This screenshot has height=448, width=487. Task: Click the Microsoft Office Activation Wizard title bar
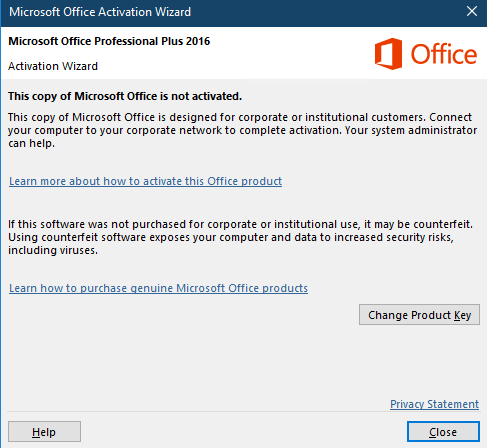[233, 12]
